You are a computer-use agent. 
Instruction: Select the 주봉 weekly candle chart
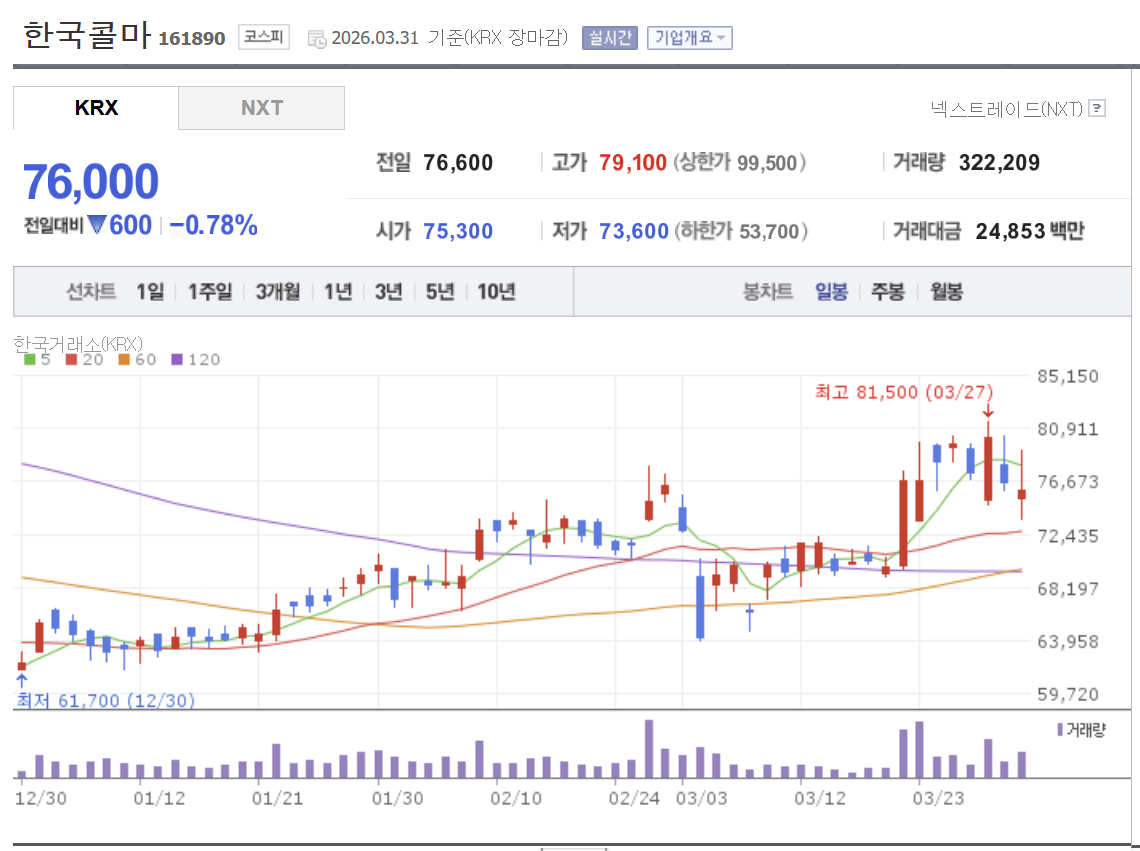click(888, 292)
